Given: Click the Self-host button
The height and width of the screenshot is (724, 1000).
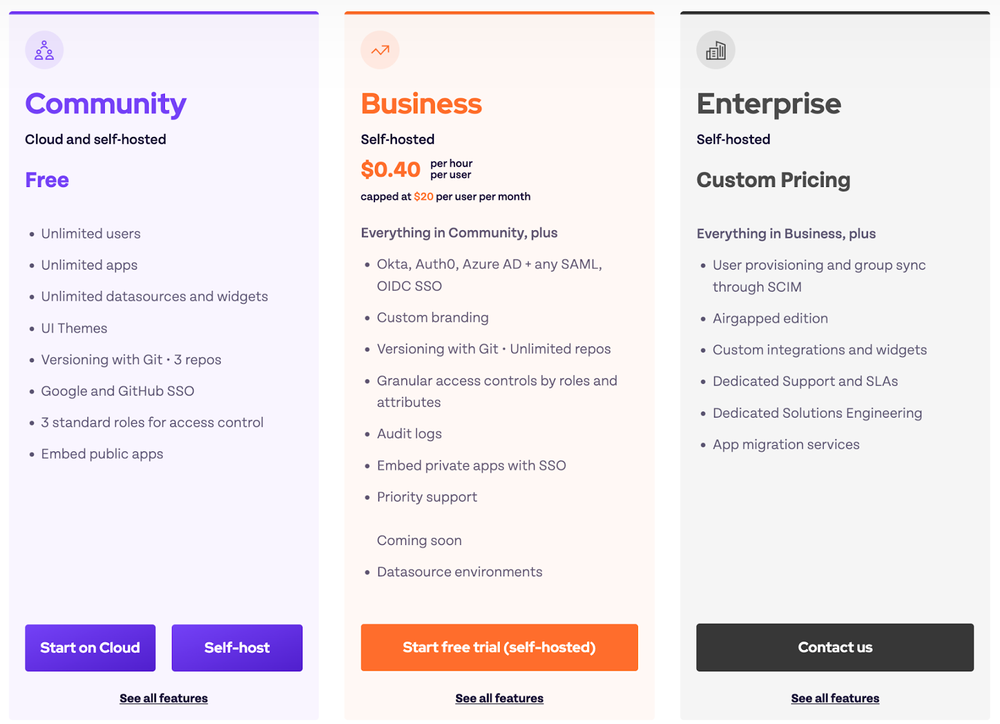Looking at the screenshot, I should click(237, 647).
